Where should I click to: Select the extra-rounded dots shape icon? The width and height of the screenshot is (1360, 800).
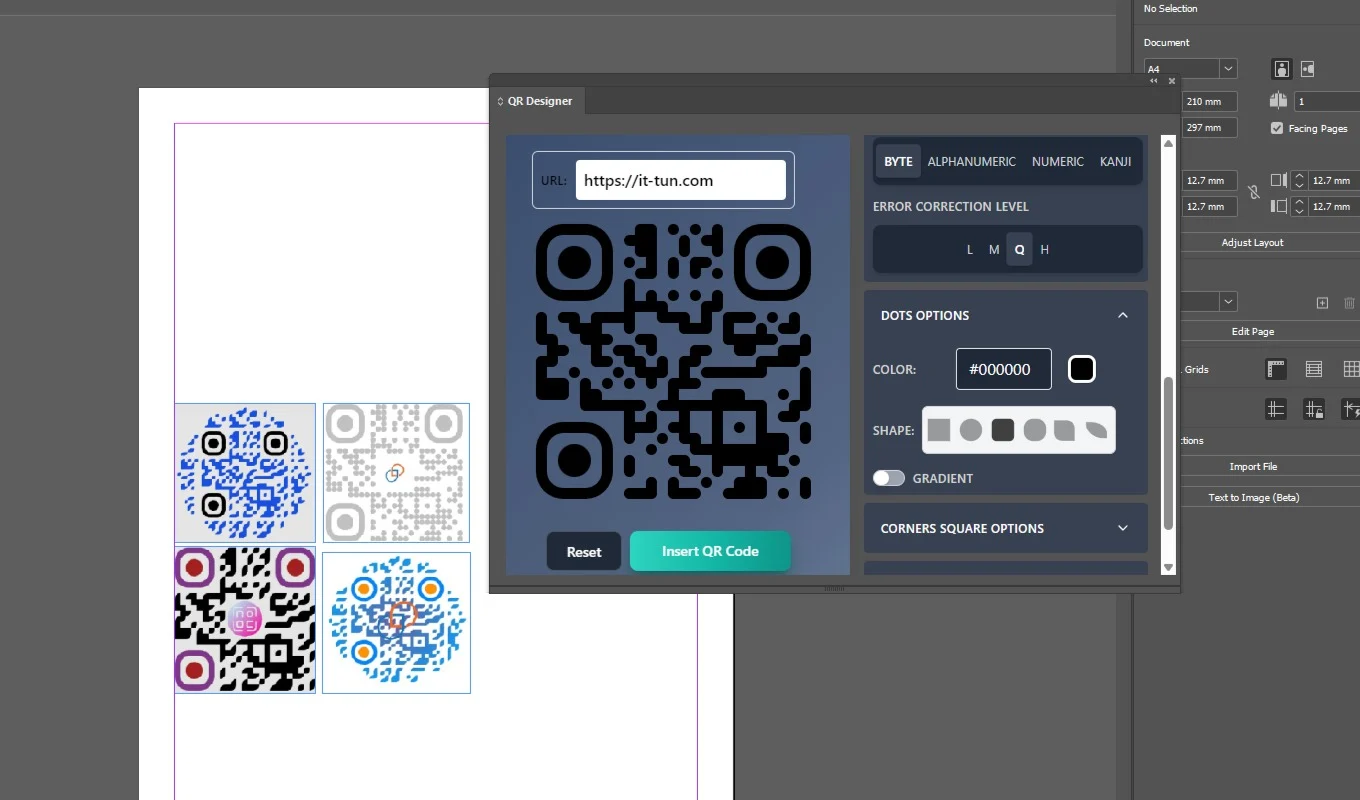coord(1034,430)
